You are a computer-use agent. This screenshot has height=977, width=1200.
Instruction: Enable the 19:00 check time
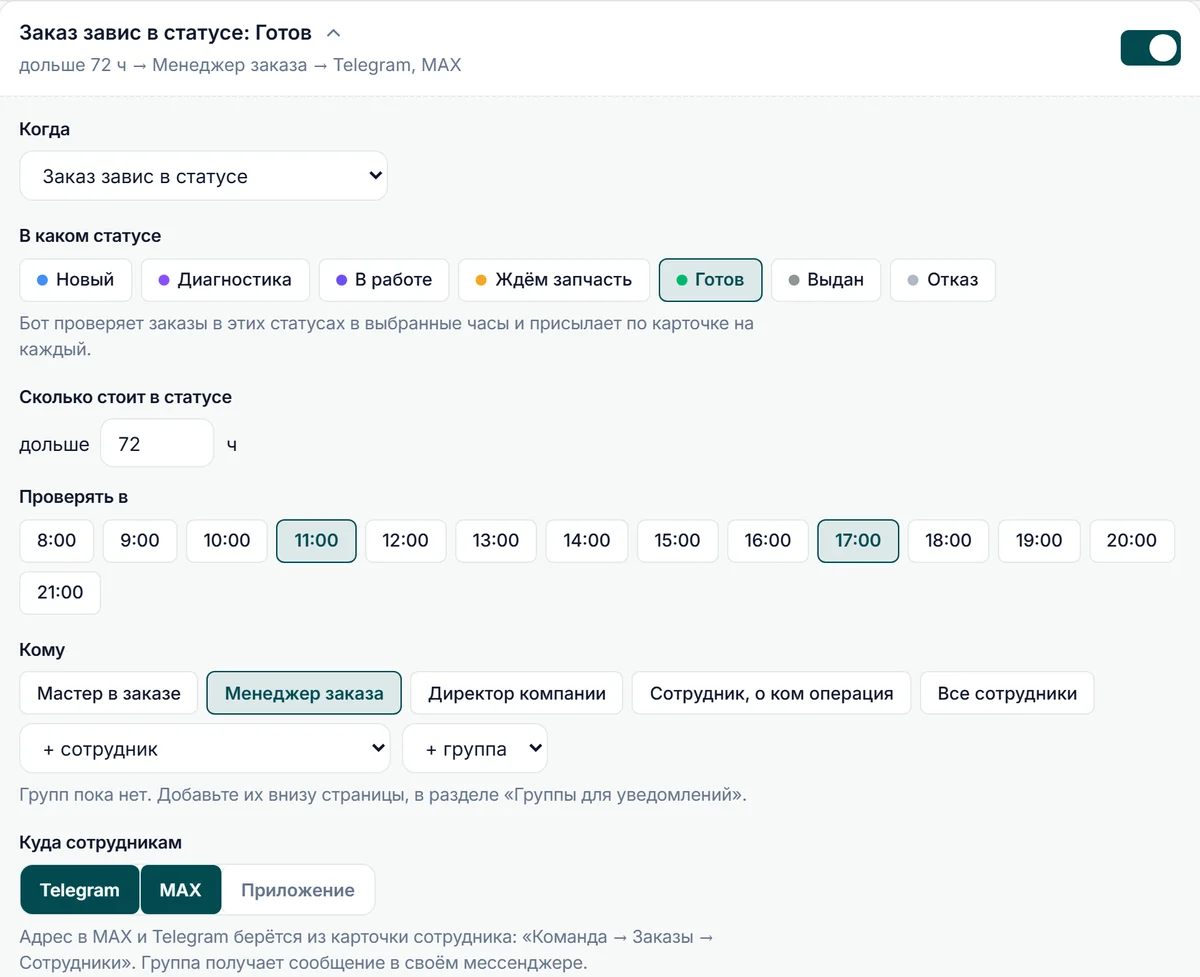1039,541
